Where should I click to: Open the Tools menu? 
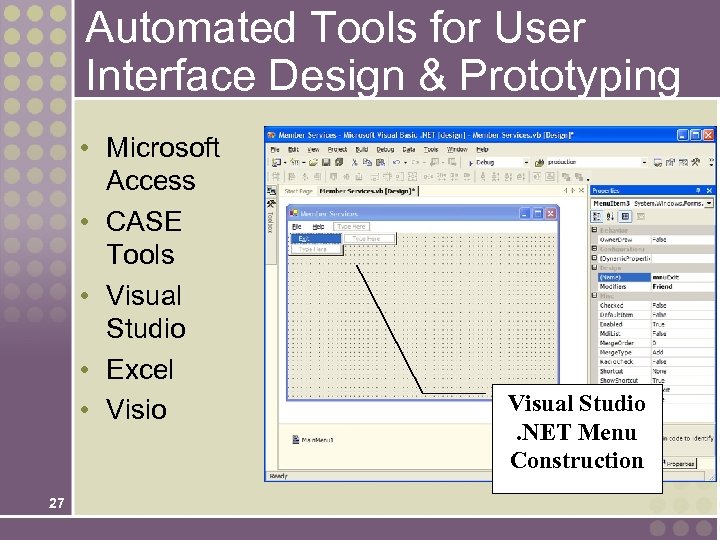[x=431, y=149]
